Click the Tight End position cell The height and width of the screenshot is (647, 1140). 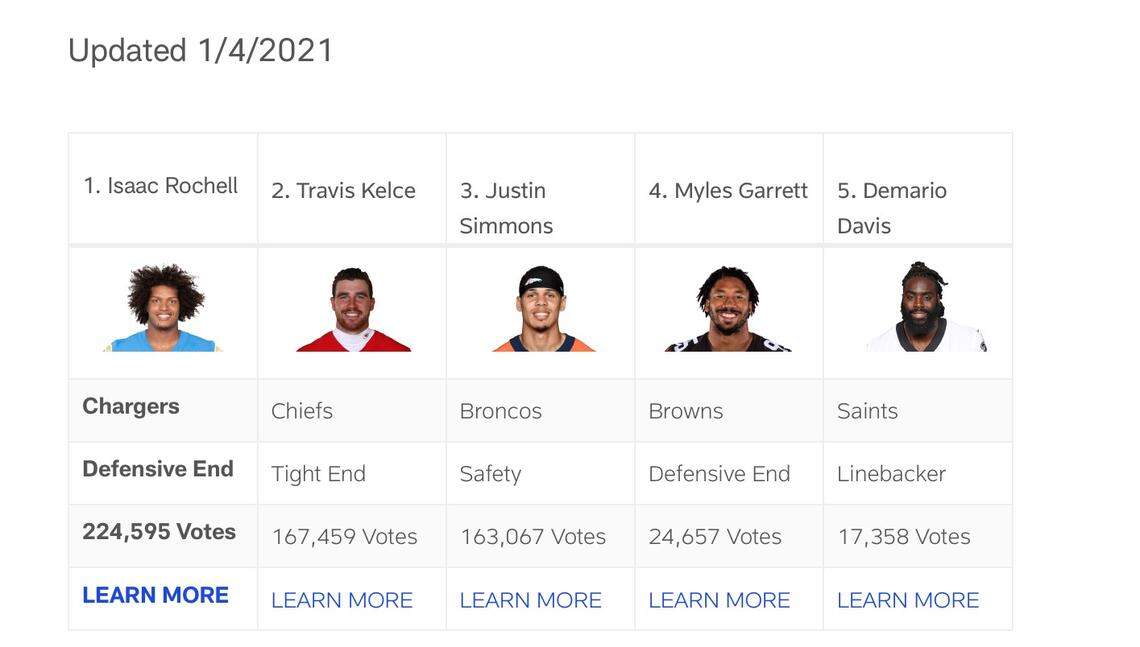pos(318,474)
